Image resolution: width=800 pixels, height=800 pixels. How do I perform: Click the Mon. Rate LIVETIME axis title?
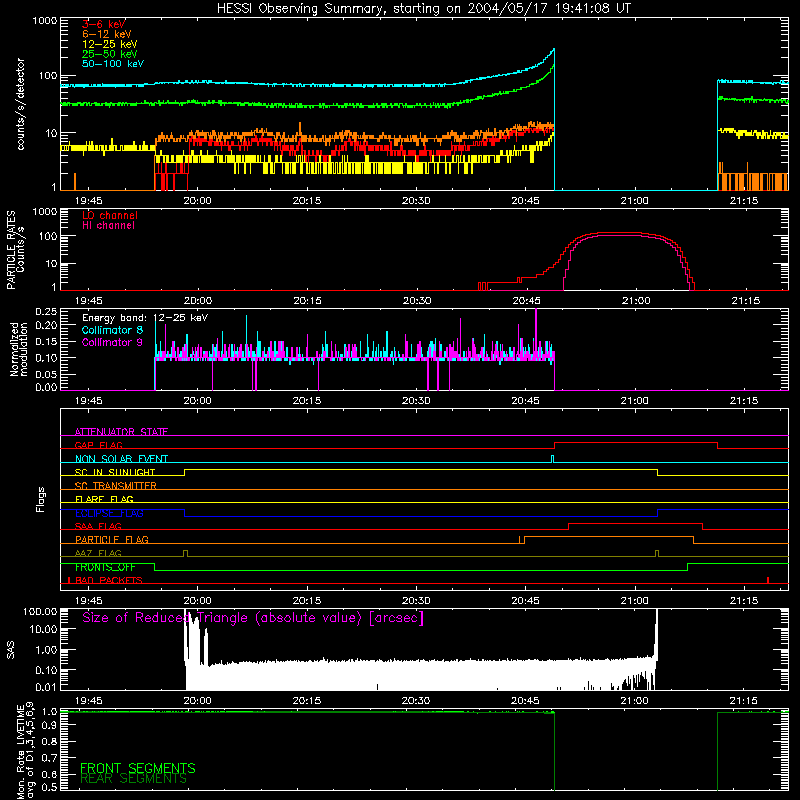coord(26,751)
